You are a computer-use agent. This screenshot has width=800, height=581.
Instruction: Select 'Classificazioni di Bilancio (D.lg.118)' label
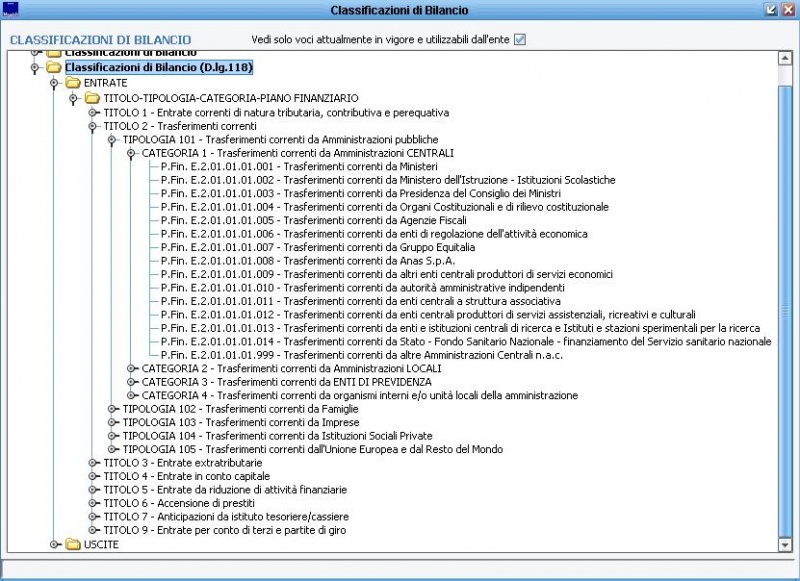point(159,67)
